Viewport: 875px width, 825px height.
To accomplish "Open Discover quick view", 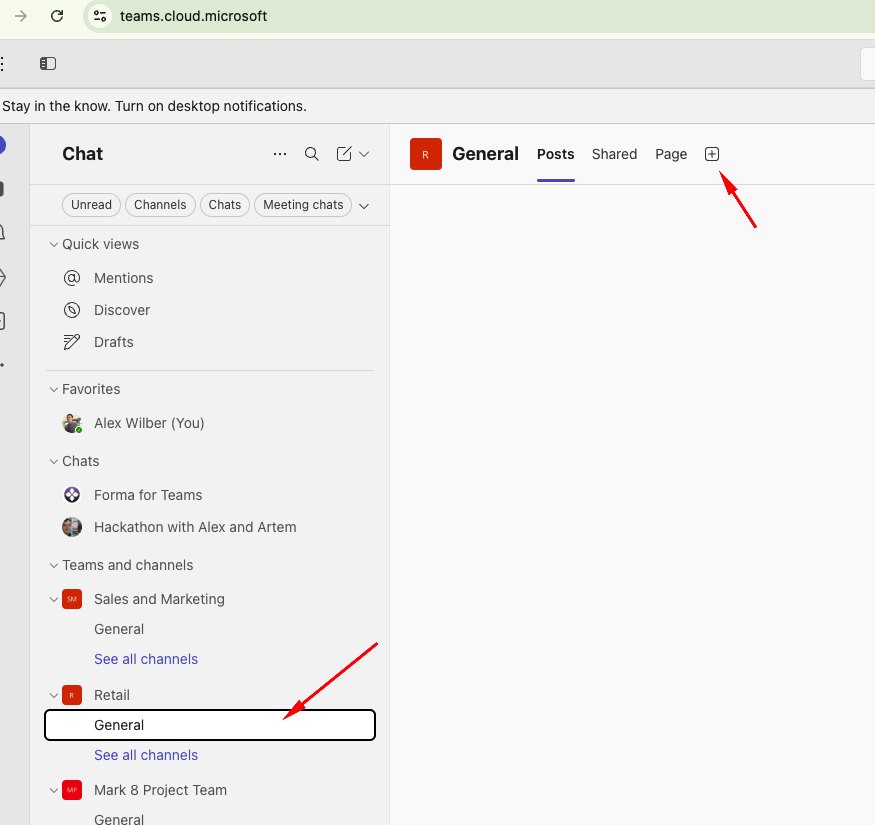I will 210,310.
